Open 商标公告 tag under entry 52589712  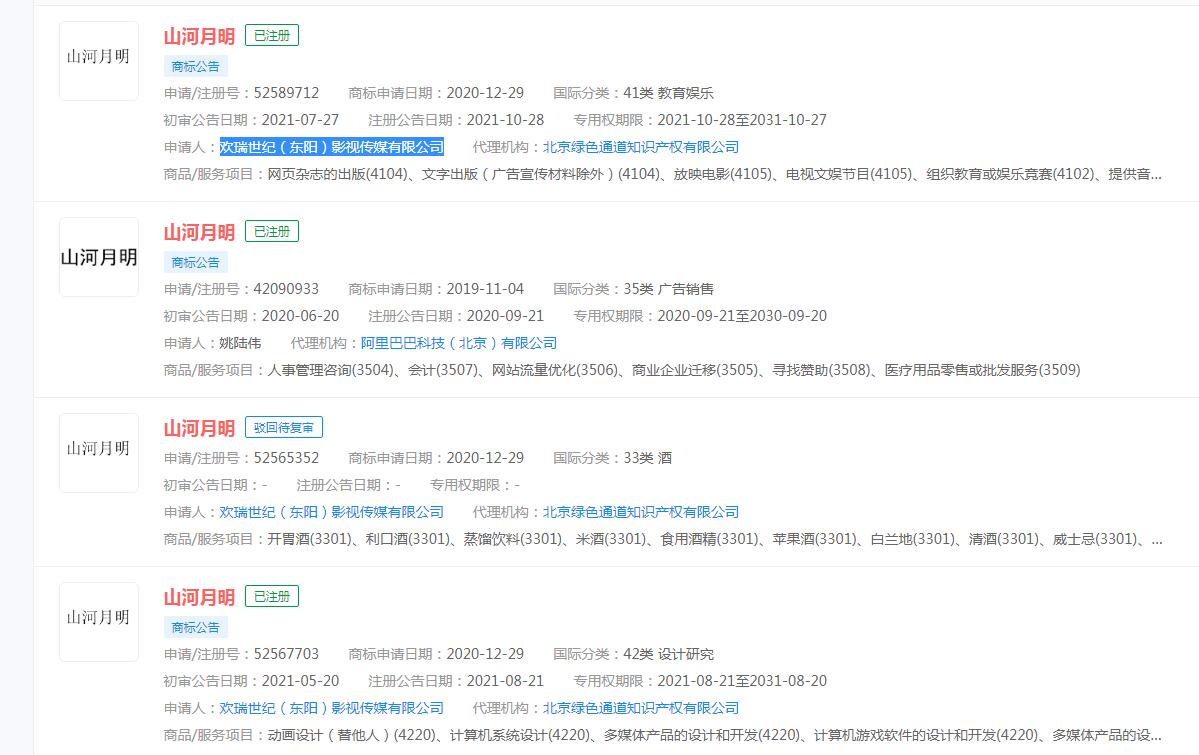196,67
